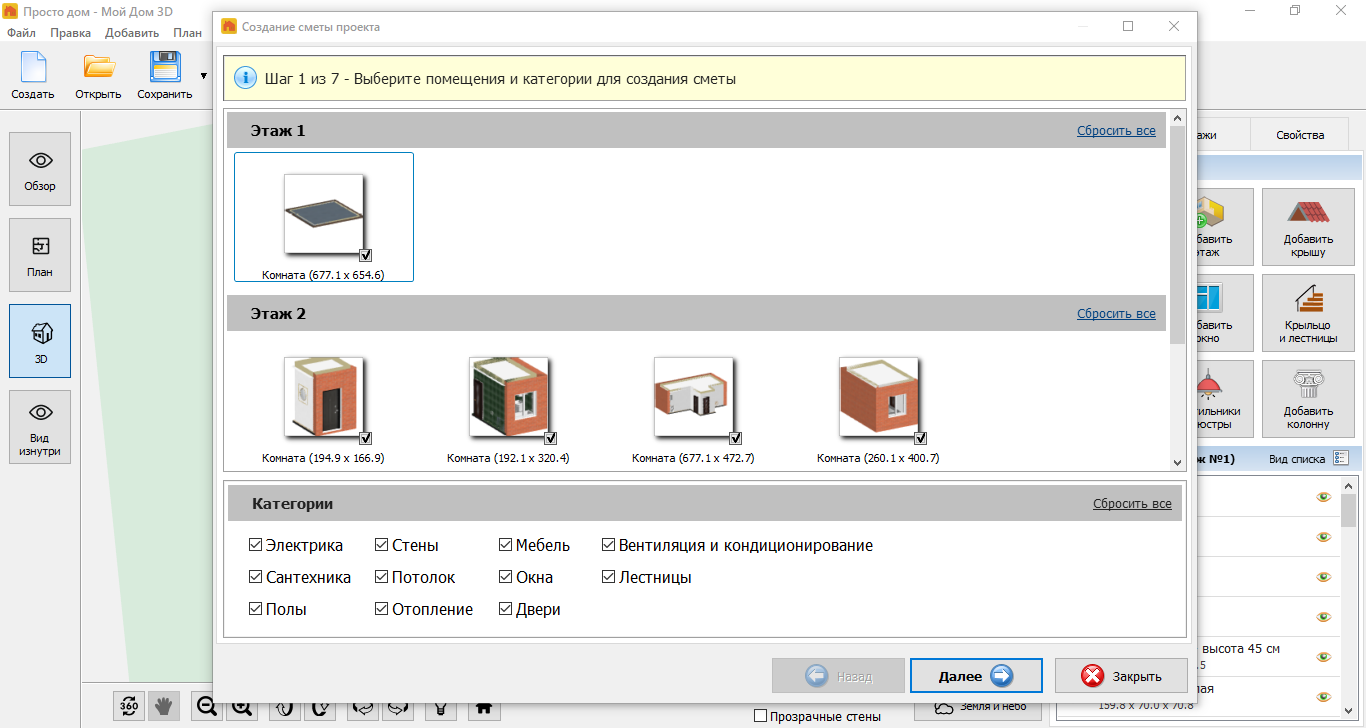Click Сбросить все link for Этаж 2
The height and width of the screenshot is (728, 1366).
click(1116, 314)
